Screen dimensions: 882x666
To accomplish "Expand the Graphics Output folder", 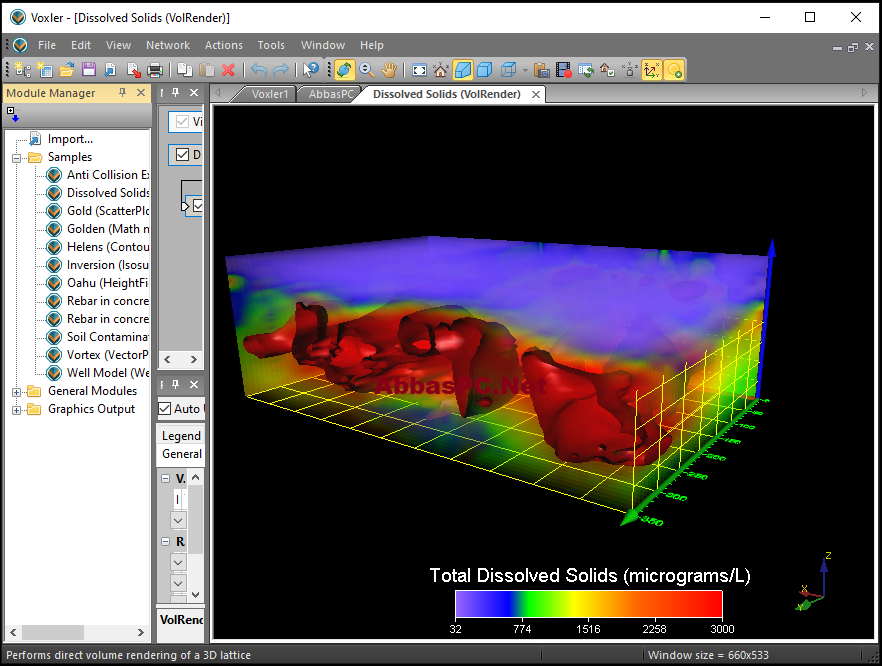I will tap(16, 410).
